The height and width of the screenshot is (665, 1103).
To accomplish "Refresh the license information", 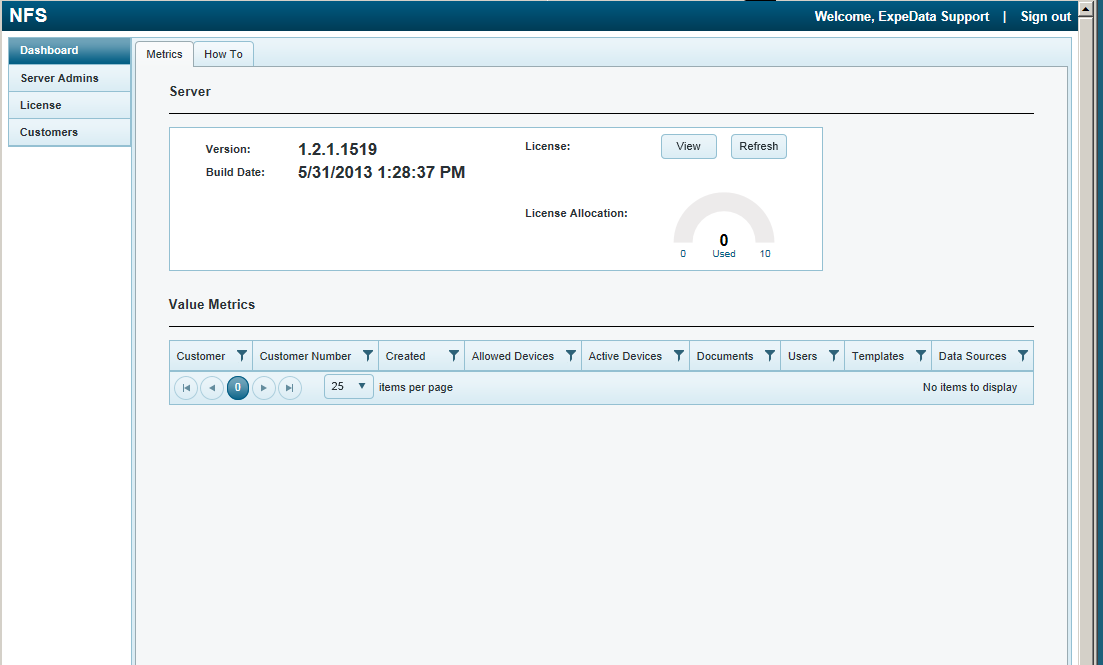I will coord(758,146).
